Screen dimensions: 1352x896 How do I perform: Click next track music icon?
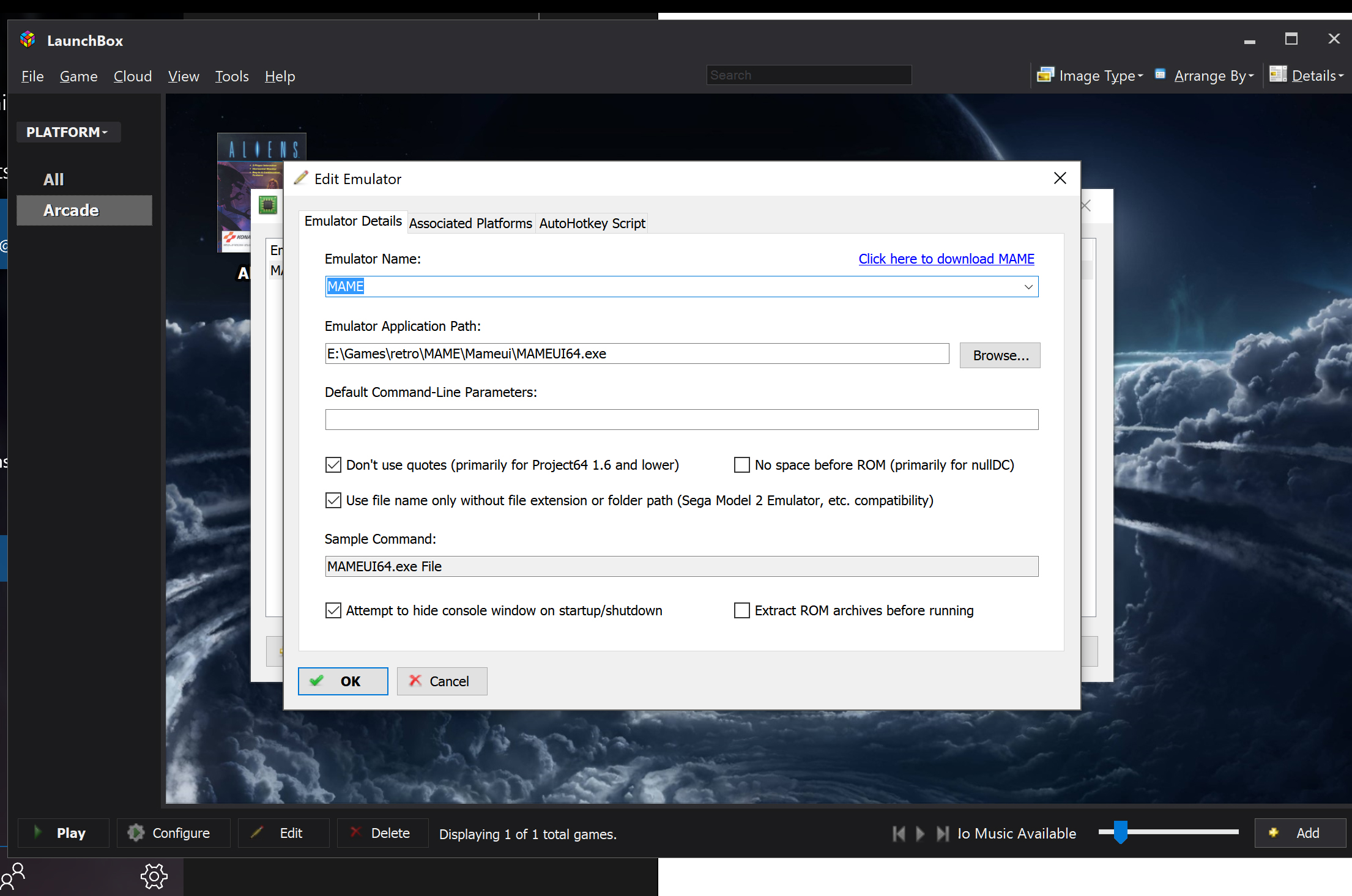tap(943, 834)
